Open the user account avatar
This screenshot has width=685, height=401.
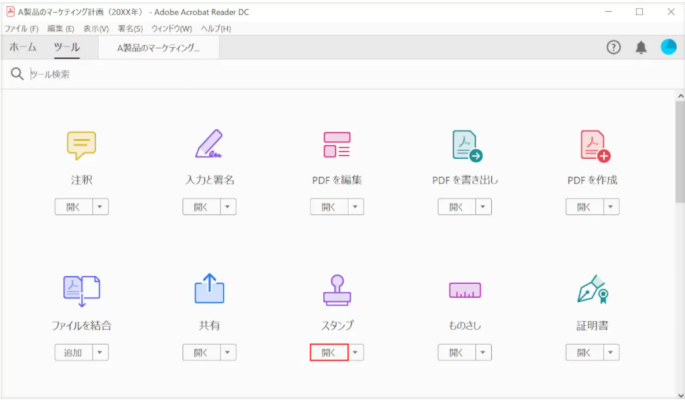click(x=668, y=47)
